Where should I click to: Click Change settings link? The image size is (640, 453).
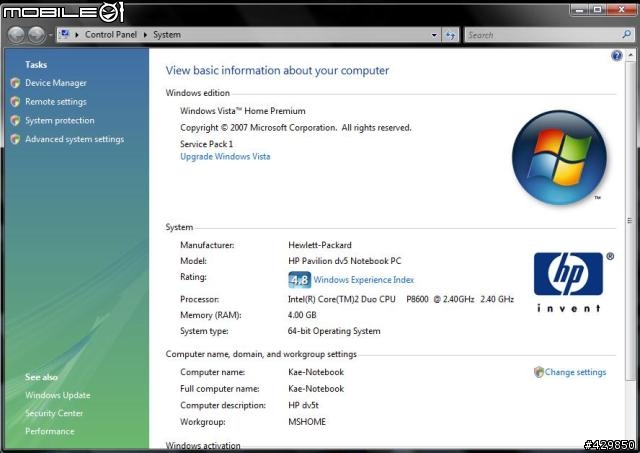click(x=575, y=372)
